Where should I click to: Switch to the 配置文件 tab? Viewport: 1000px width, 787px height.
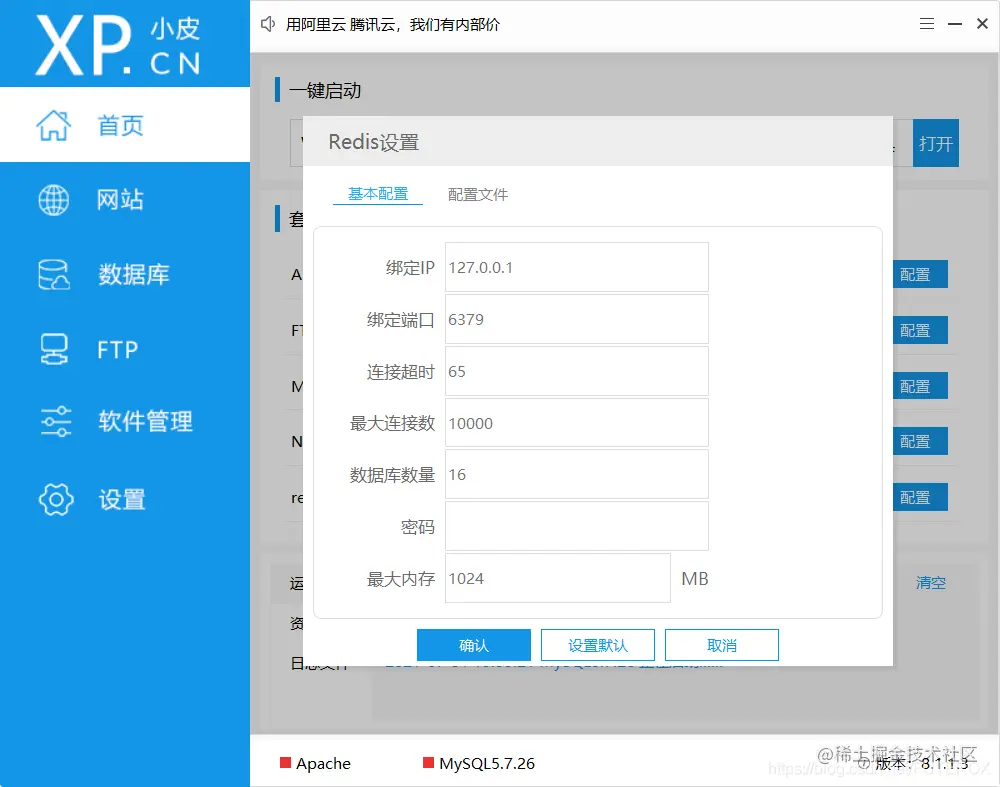tap(478, 194)
